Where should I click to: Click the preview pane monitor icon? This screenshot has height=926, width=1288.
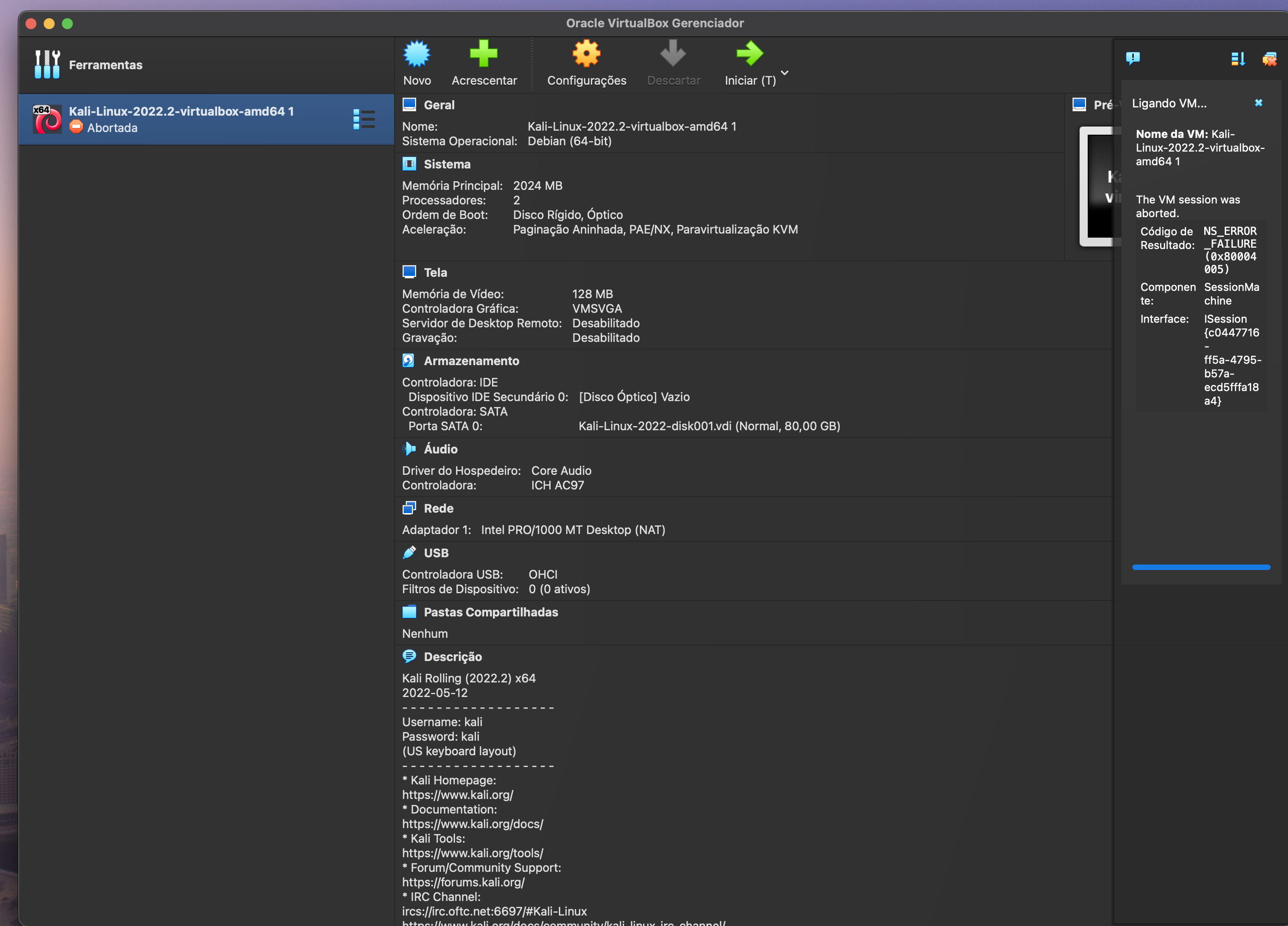[x=1079, y=105]
